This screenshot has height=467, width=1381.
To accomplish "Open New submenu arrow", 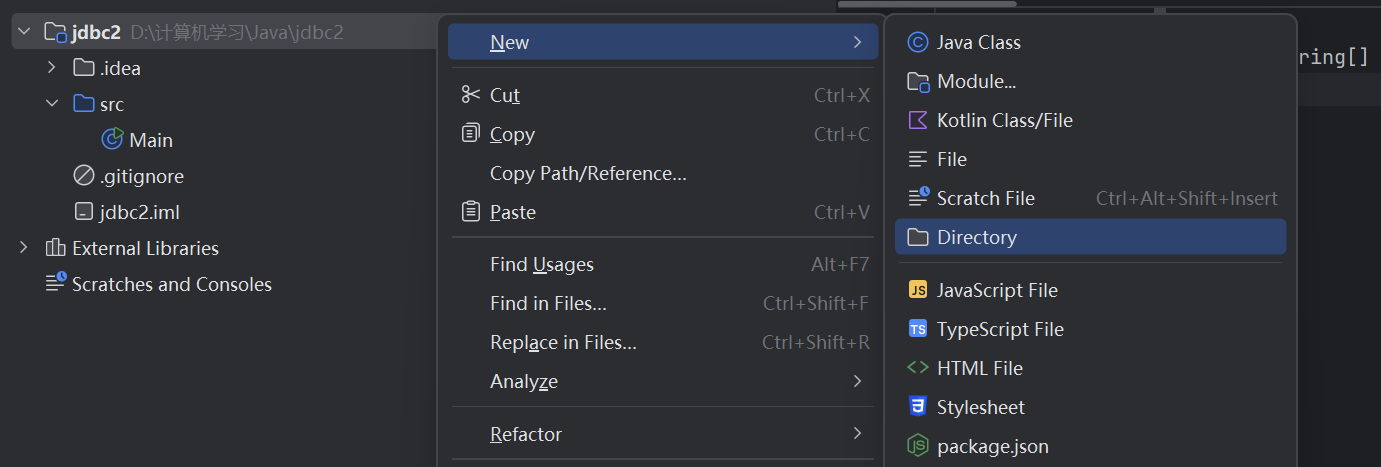I will pyautogui.click(x=857, y=42).
